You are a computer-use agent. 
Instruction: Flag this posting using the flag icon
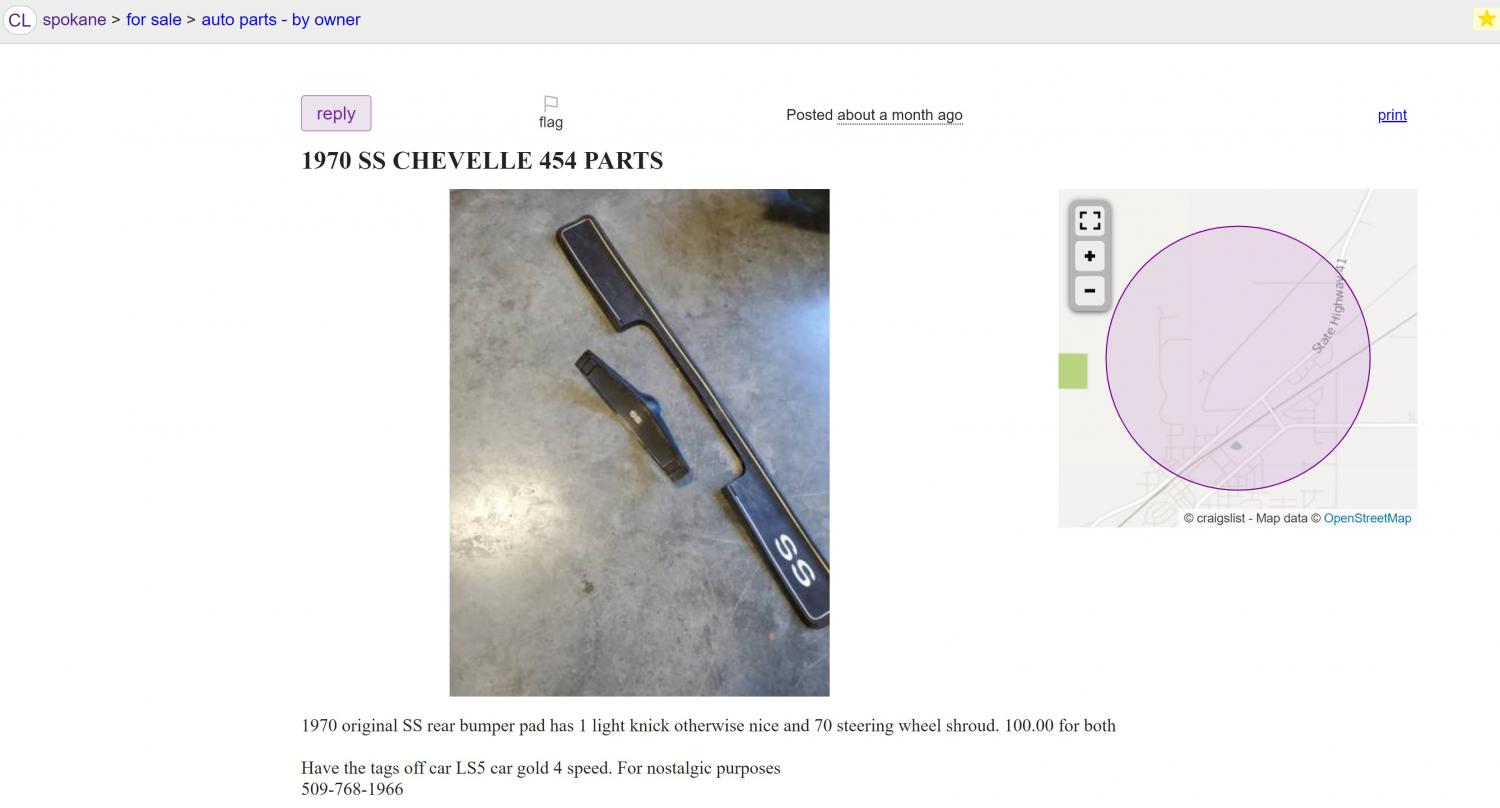click(551, 113)
